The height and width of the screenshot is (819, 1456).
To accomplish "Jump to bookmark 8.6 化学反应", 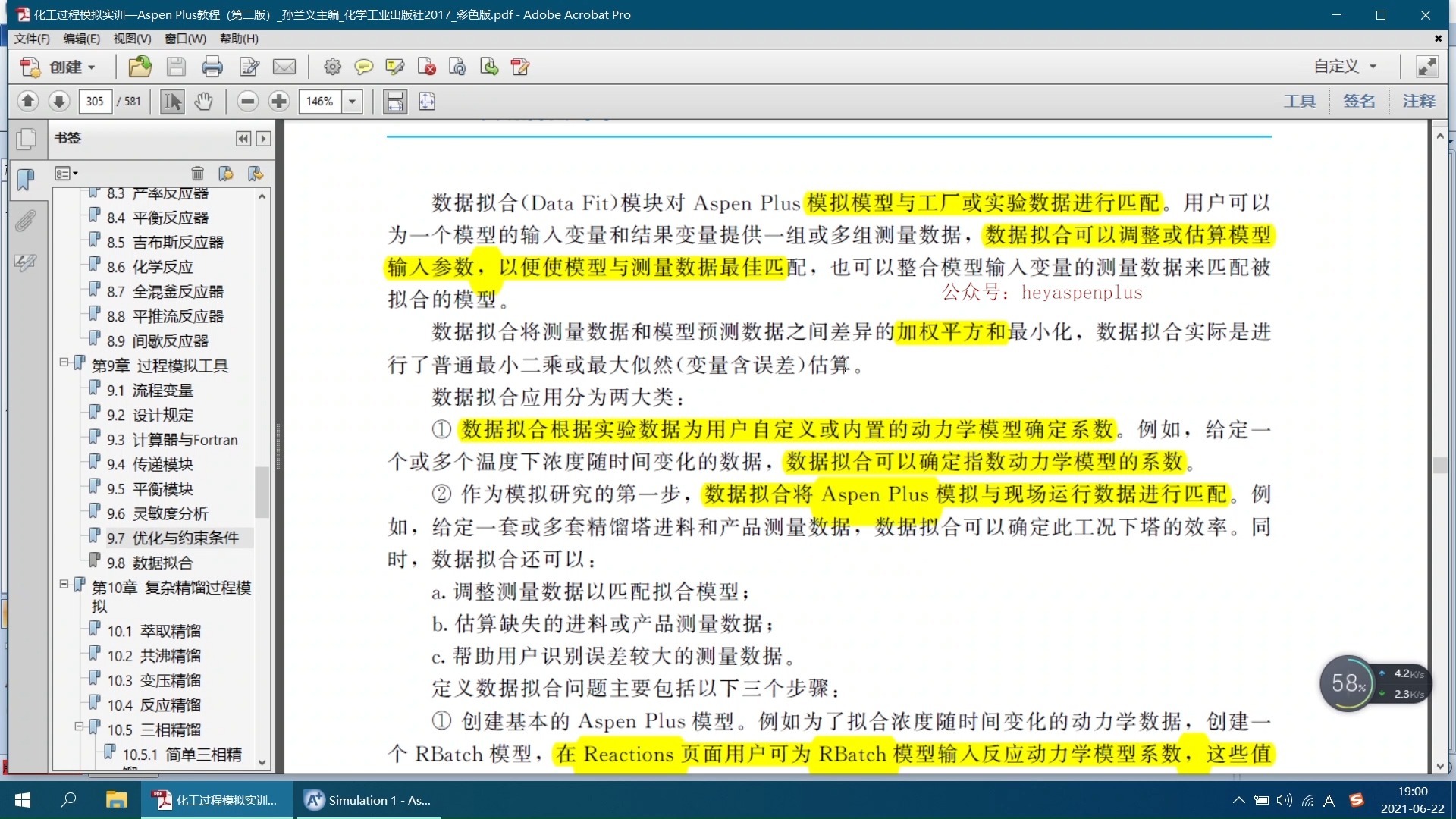I will (x=150, y=267).
